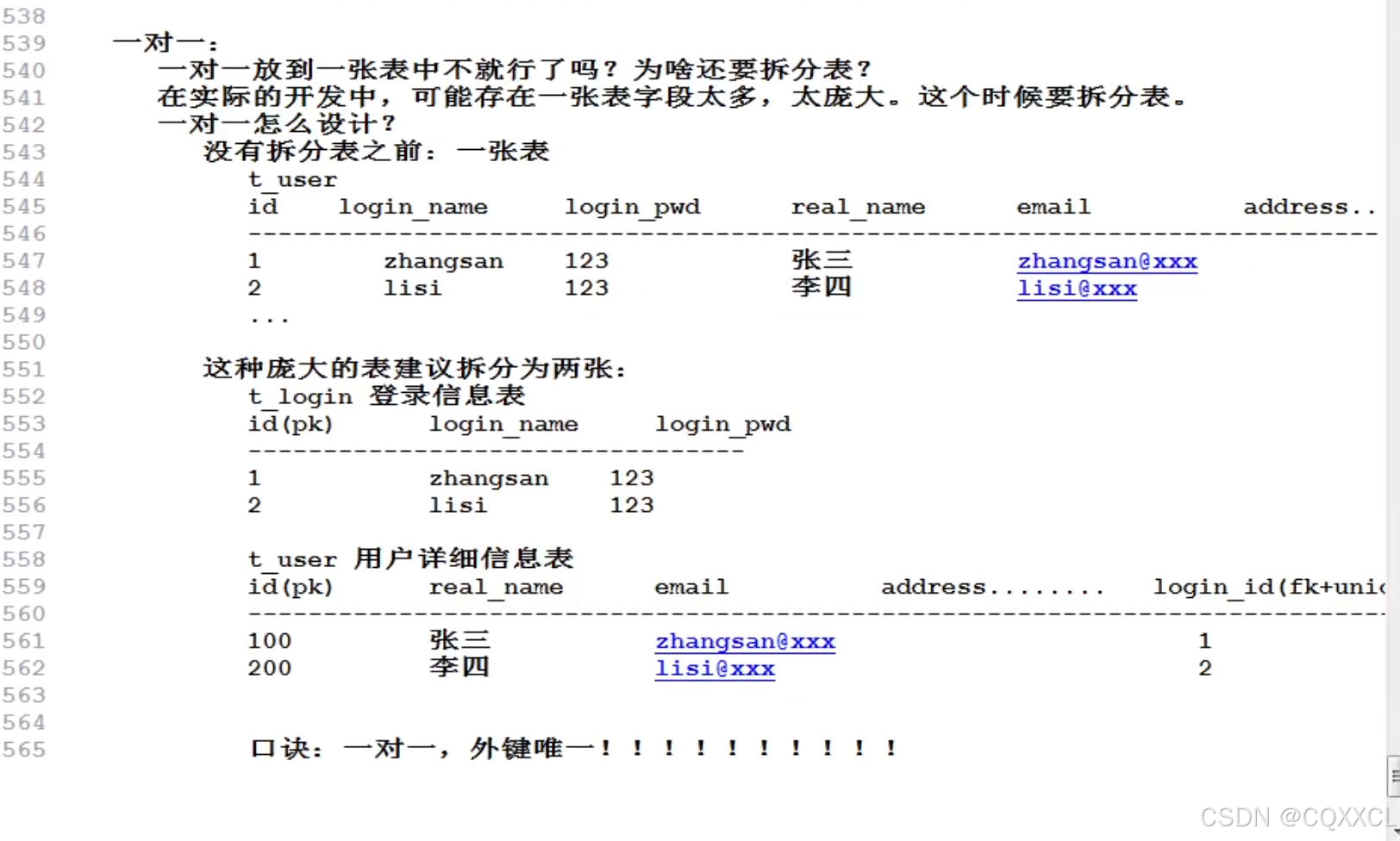Click "login_pwd" header on line 545

coord(633,208)
